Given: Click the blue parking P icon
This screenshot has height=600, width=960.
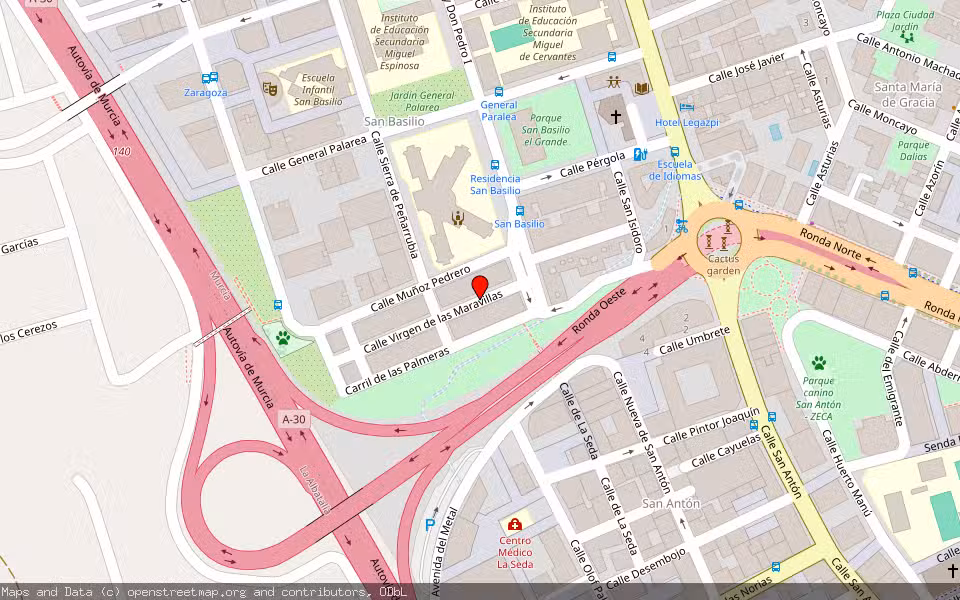Looking at the screenshot, I should coord(431,525).
